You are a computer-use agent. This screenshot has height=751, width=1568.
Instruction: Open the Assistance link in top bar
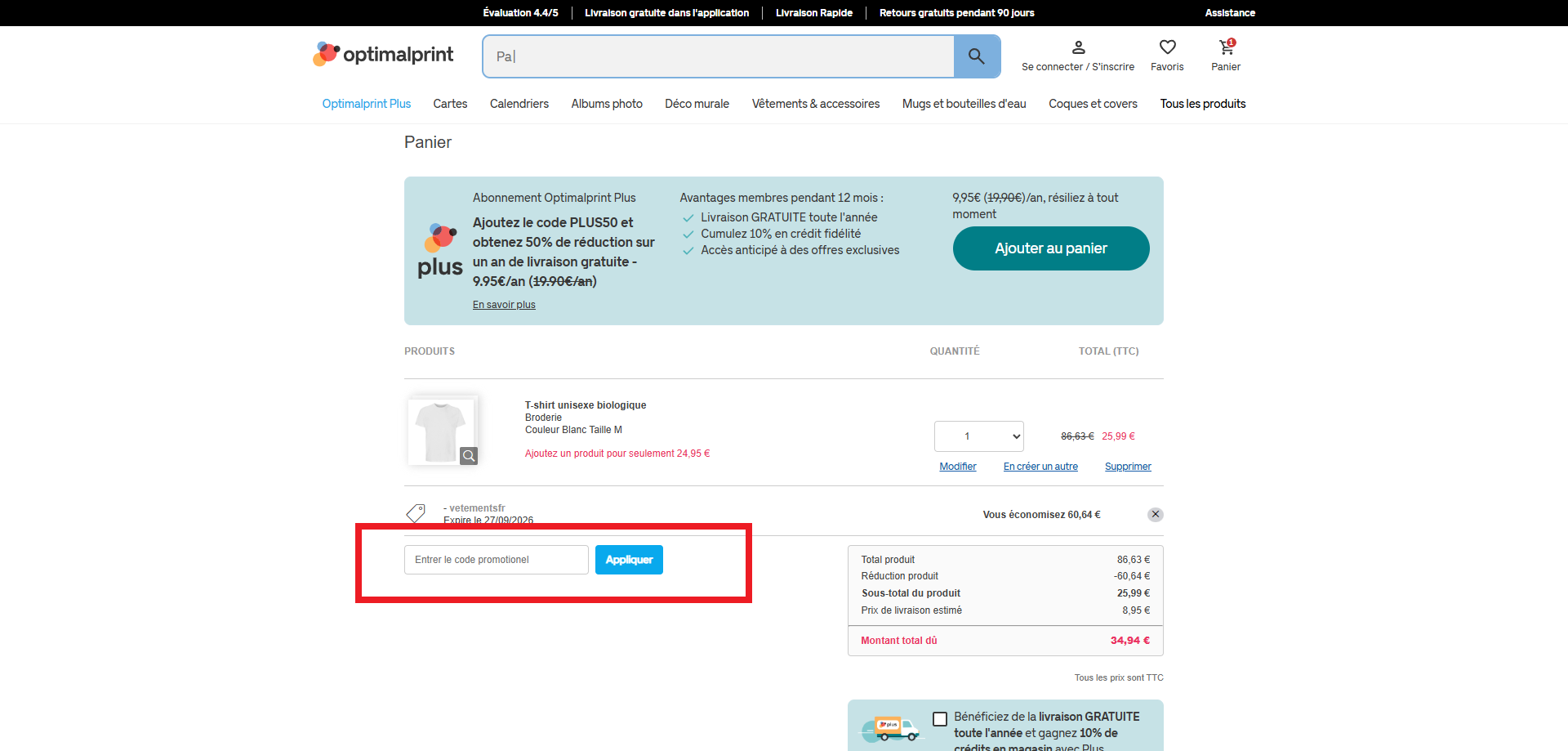tap(1230, 13)
